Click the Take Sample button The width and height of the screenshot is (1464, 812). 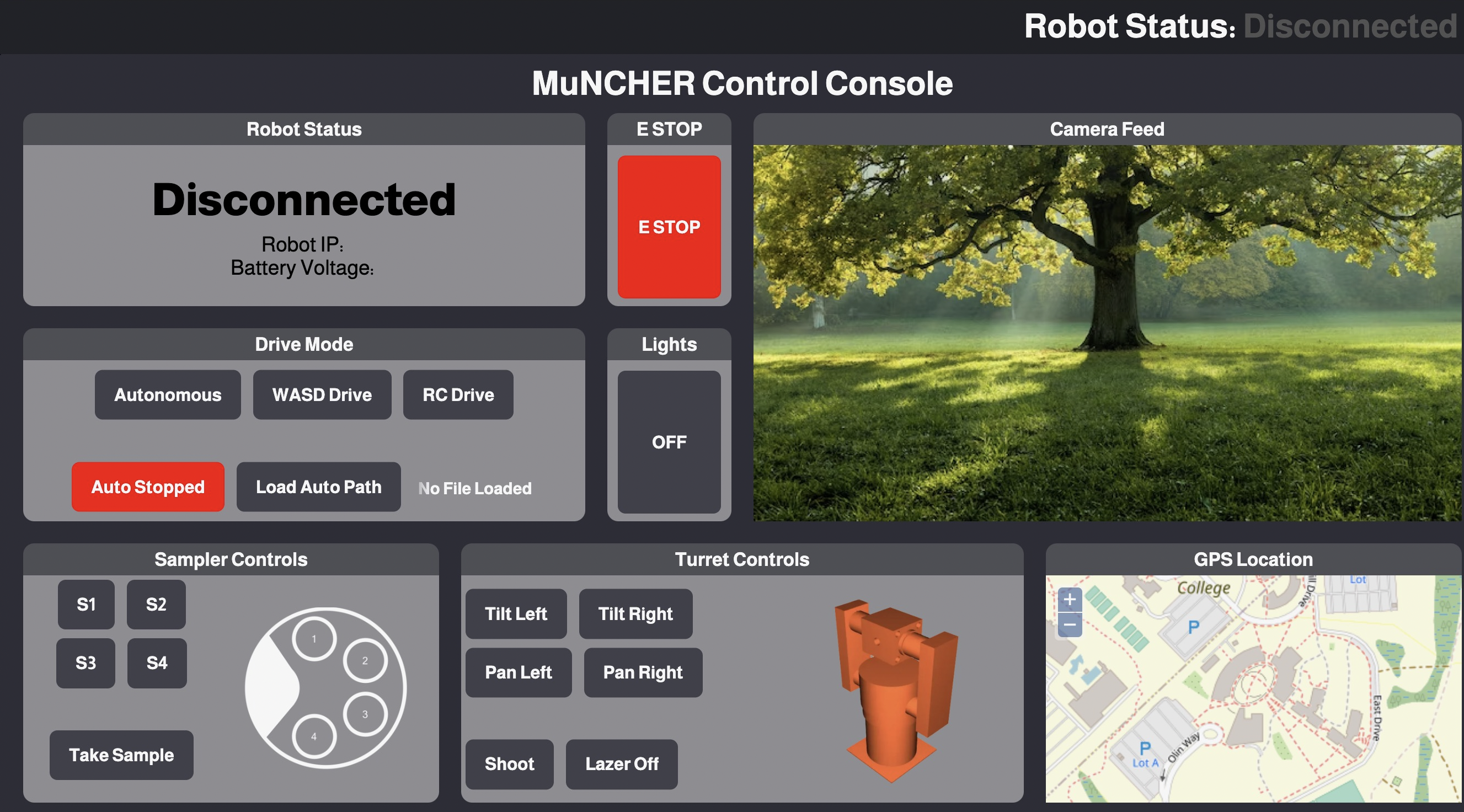121,755
